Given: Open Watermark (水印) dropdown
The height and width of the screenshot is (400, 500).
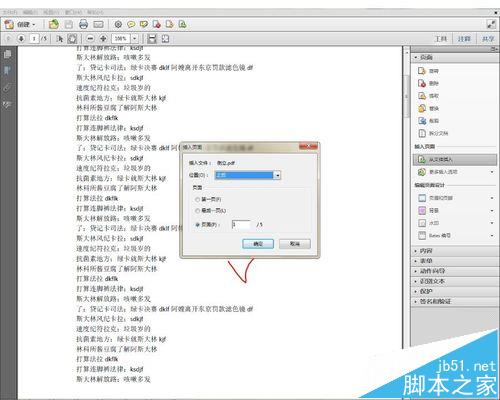Looking at the screenshot, I should click(492, 223).
